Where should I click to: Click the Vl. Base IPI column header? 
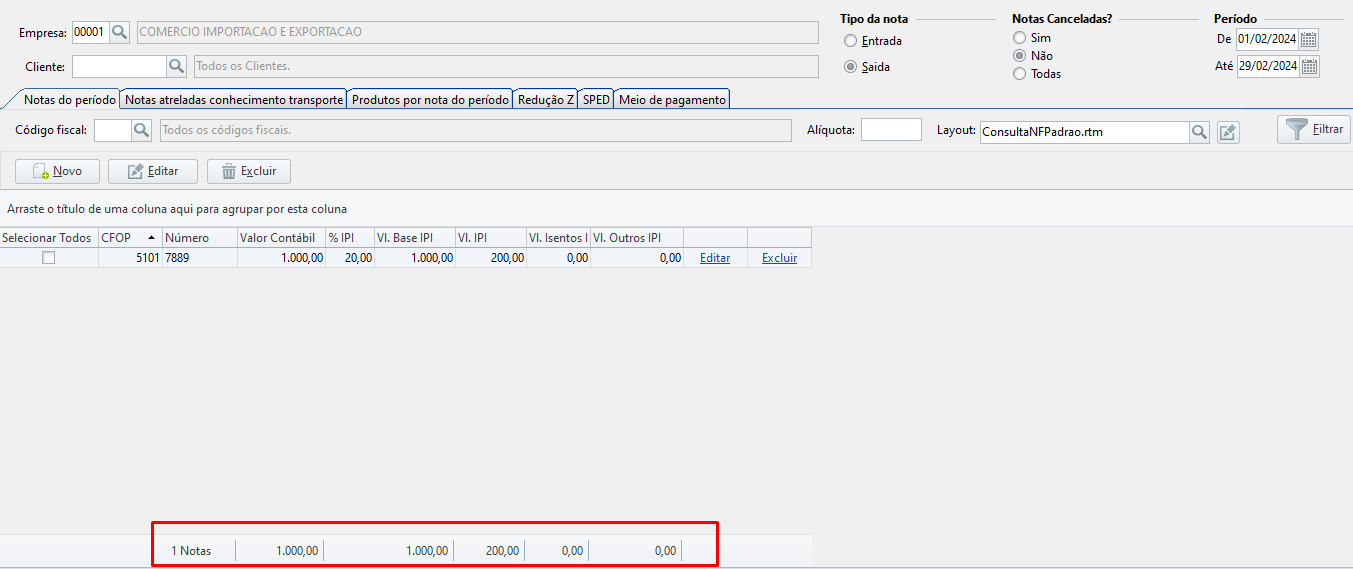414,238
